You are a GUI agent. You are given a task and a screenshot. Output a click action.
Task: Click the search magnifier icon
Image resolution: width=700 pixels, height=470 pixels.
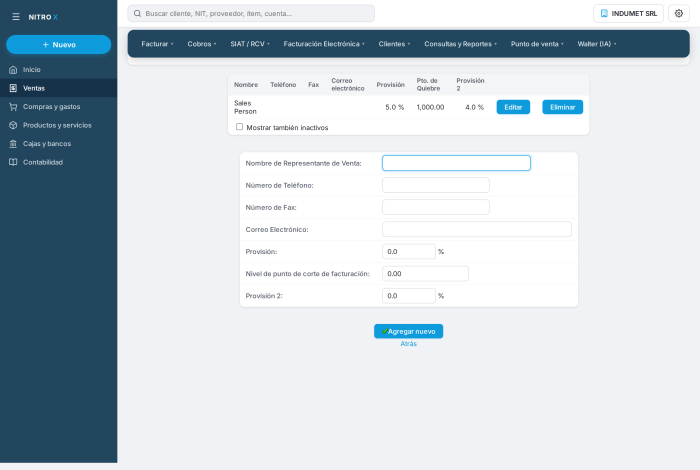[138, 13]
